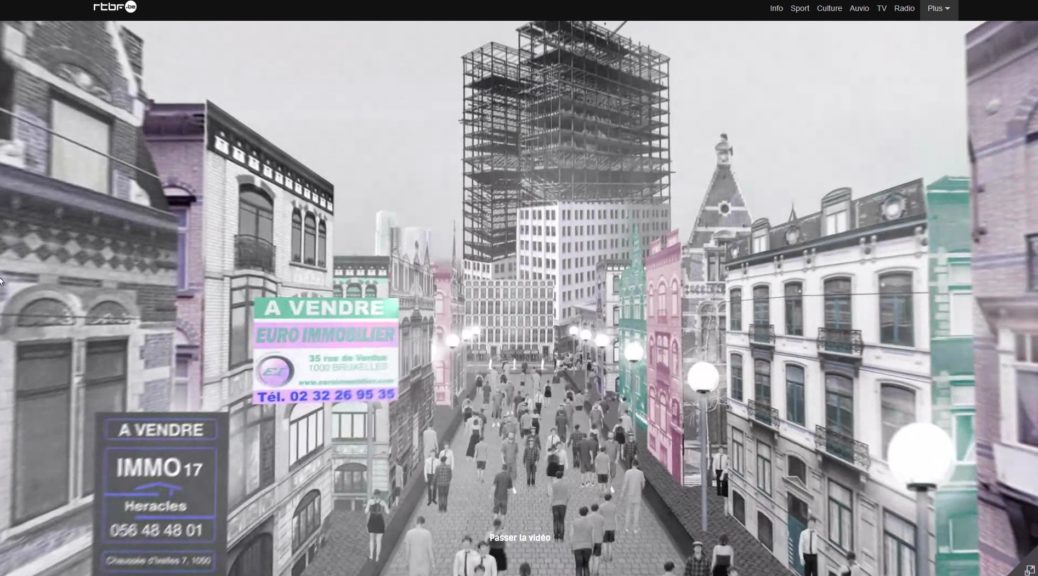The image size is (1038, 576).
Task: Click 'A VENDRE' on the dark IMMO sign
Action: point(161,430)
